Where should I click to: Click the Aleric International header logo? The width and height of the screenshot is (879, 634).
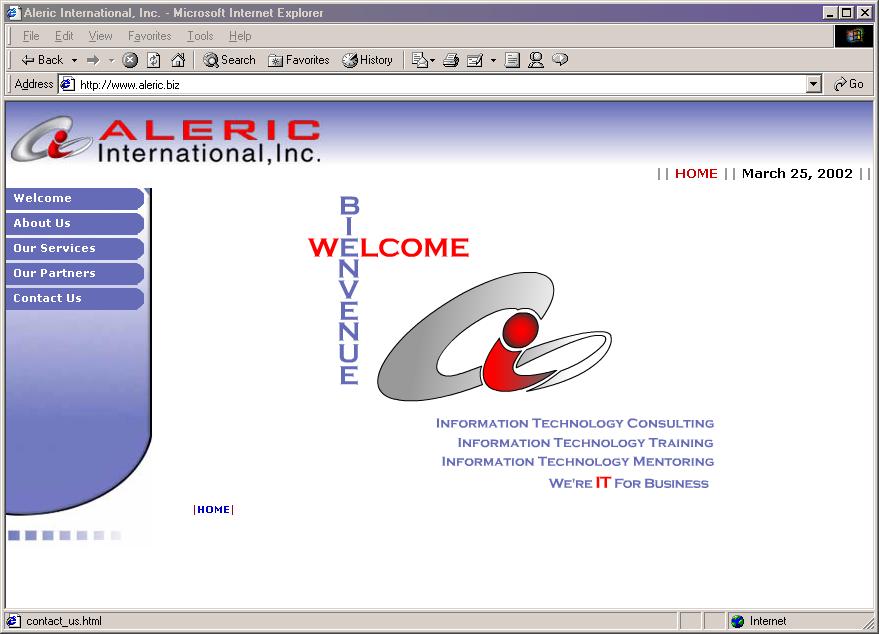(166, 140)
